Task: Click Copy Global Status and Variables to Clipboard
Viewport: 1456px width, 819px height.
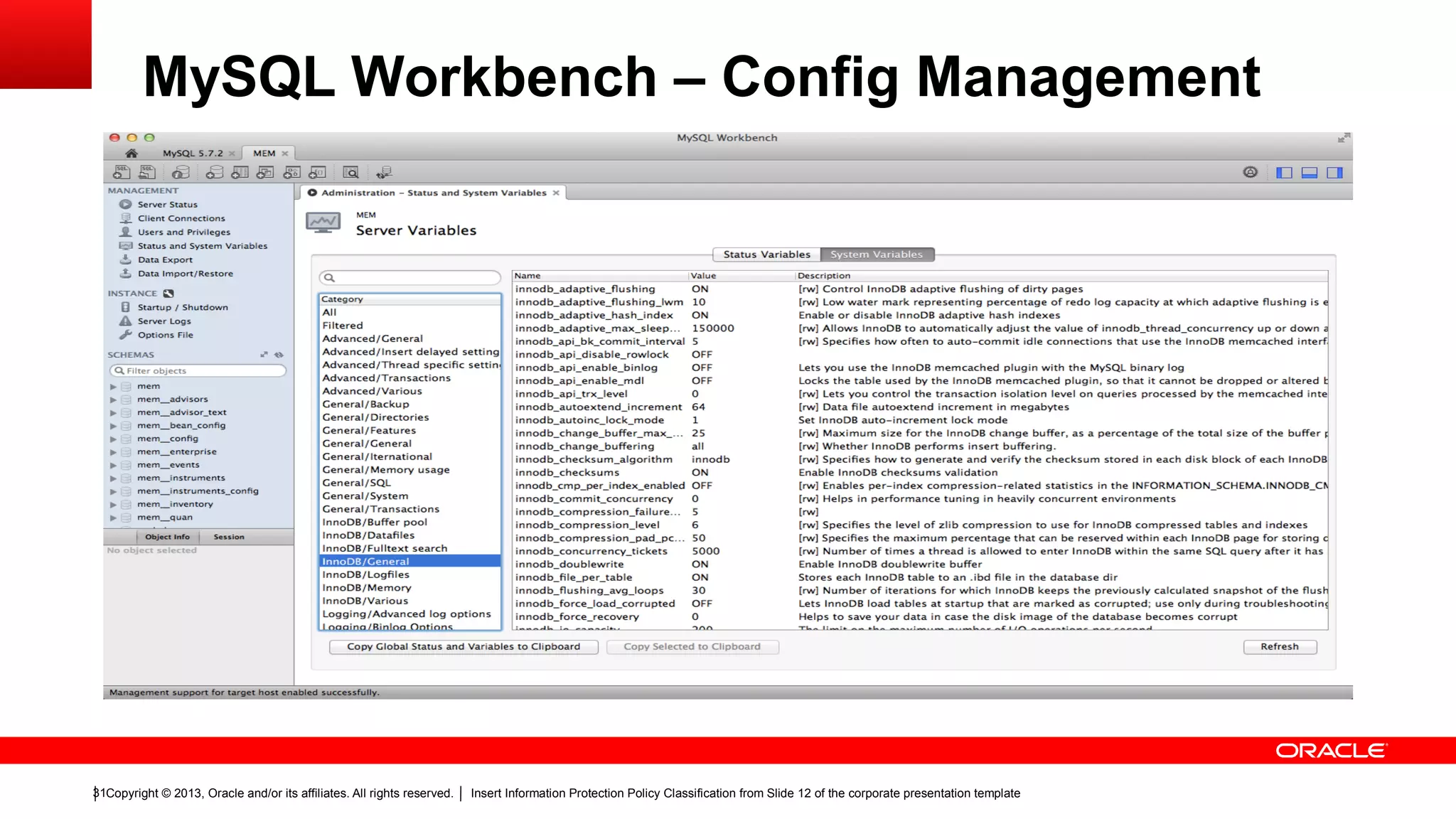Action: pyautogui.click(x=464, y=646)
